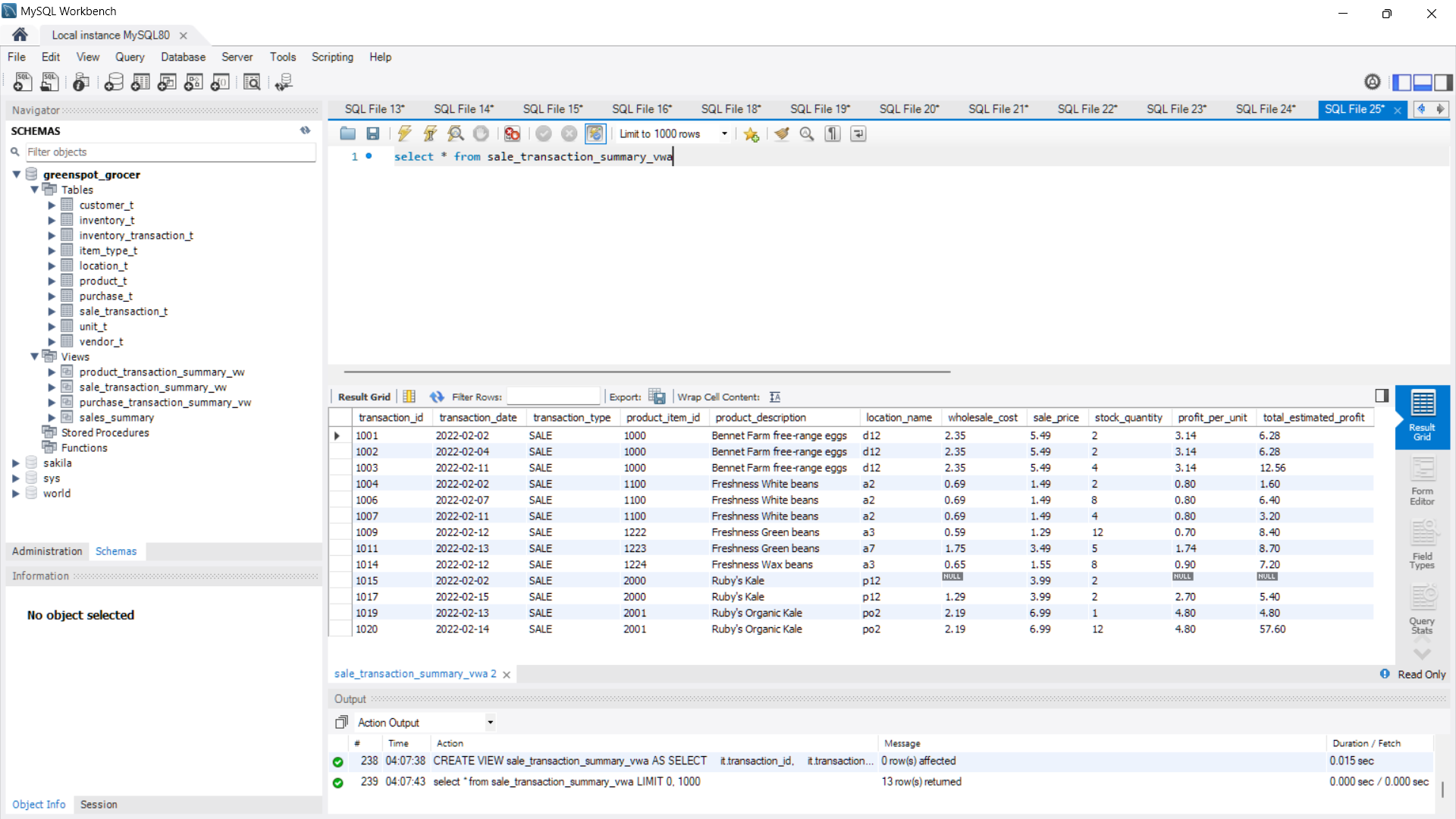The image size is (1456, 819).
Task: Click the Filter Rows input box
Action: [553, 397]
